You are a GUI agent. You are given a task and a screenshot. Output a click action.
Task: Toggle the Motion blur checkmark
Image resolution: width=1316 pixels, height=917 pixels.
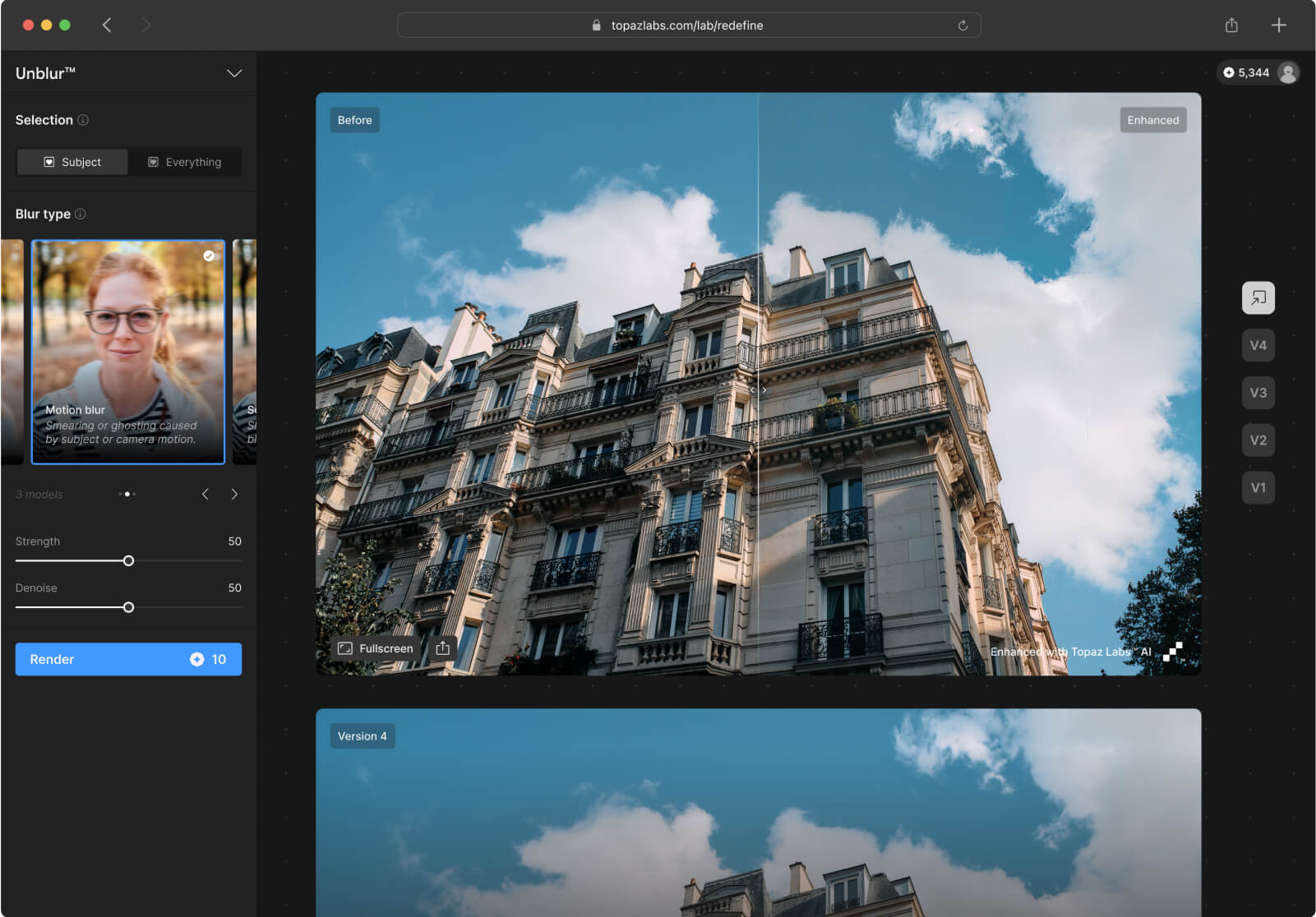pos(209,256)
